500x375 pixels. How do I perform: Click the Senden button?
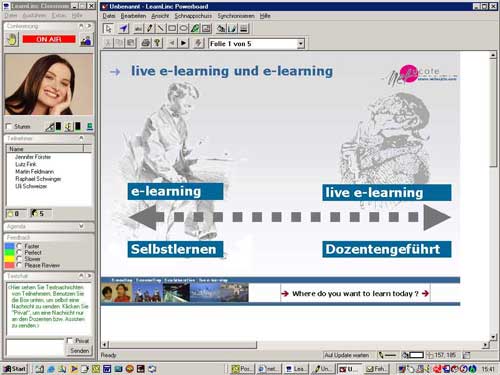[x=80, y=351]
